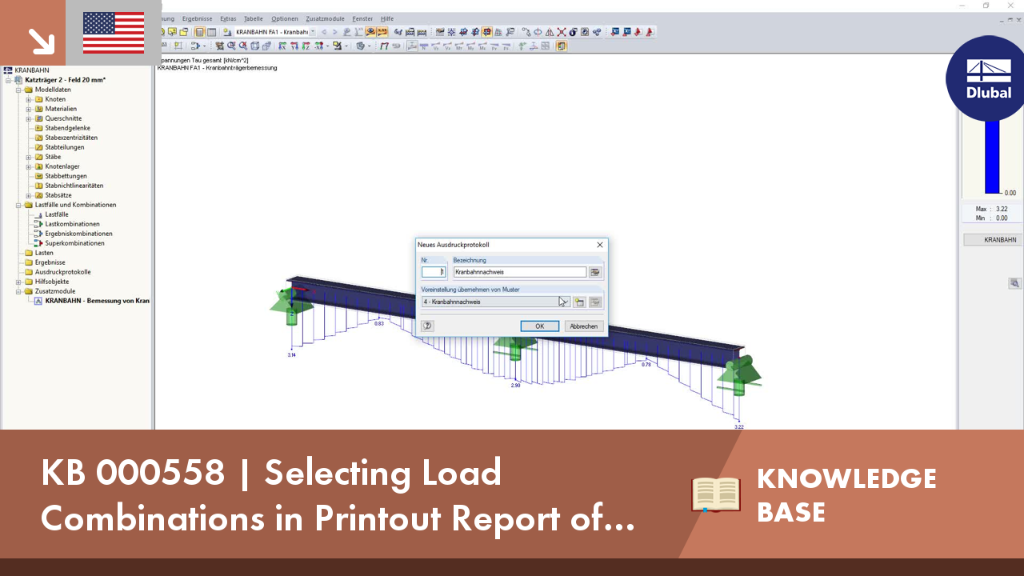Click the Abbrechen button
This screenshot has height=576, width=1024.
pos(583,326)
